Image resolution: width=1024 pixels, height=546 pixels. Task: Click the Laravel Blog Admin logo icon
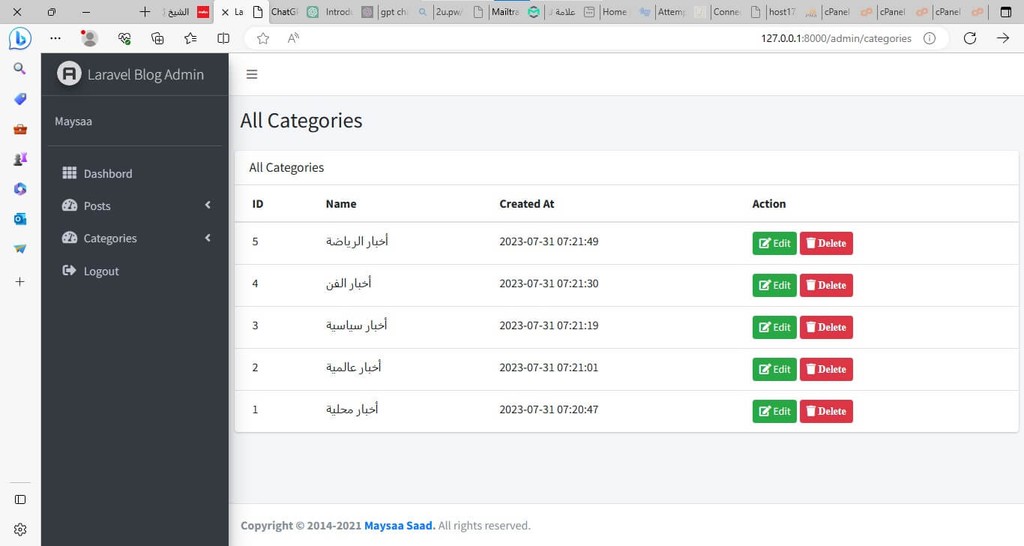(69, 74)
